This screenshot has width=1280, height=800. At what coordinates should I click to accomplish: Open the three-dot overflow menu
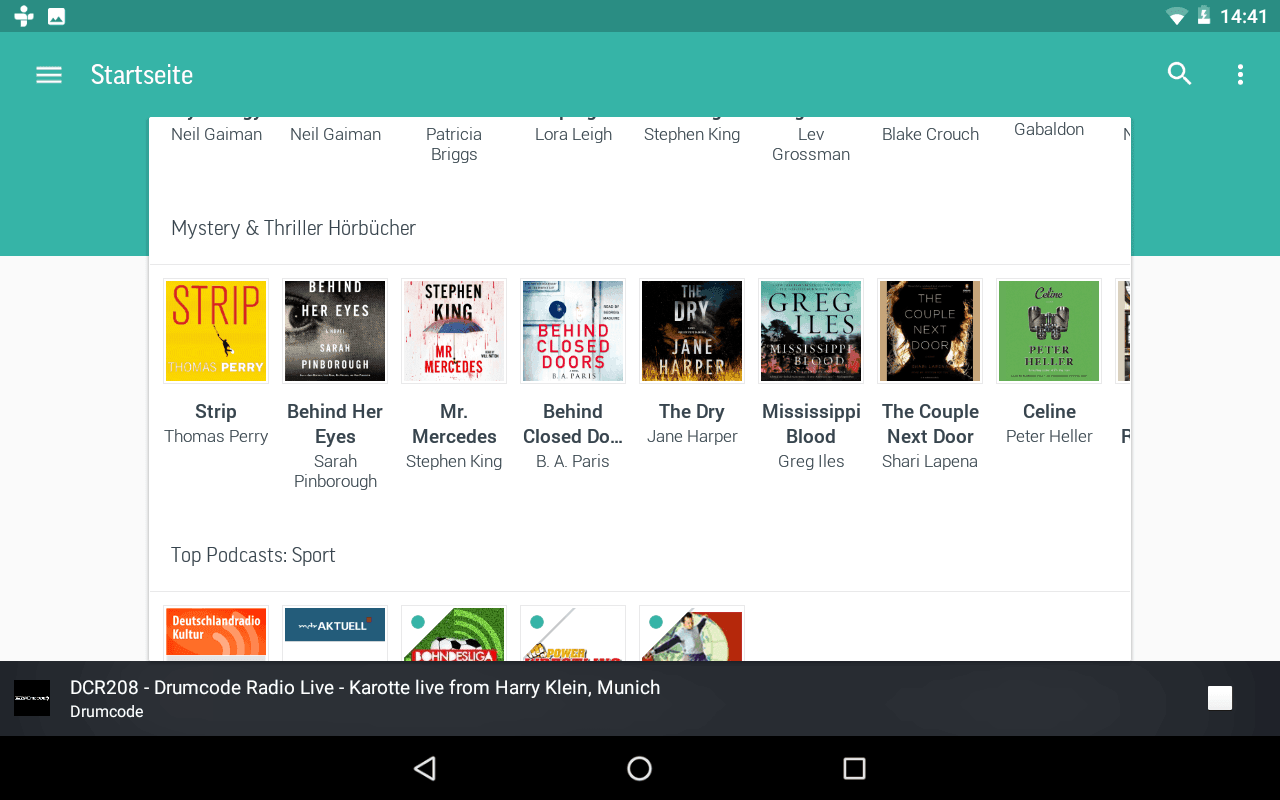[x=1240, y=74]
